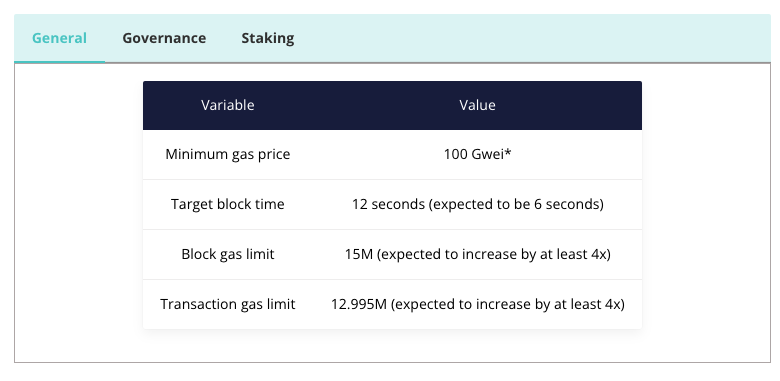Click the 12 seconds value cell
The width and height of the screenshot is (780, 381).
pos(477,204)
